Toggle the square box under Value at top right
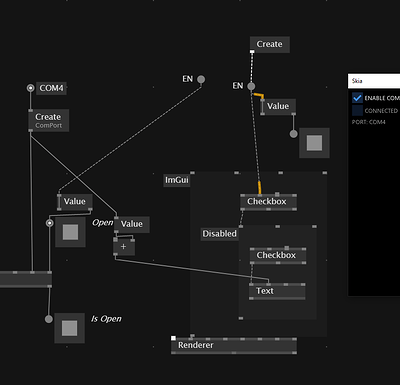The height and width of the screenshot is (385, 400). click(x=314, y=143)
